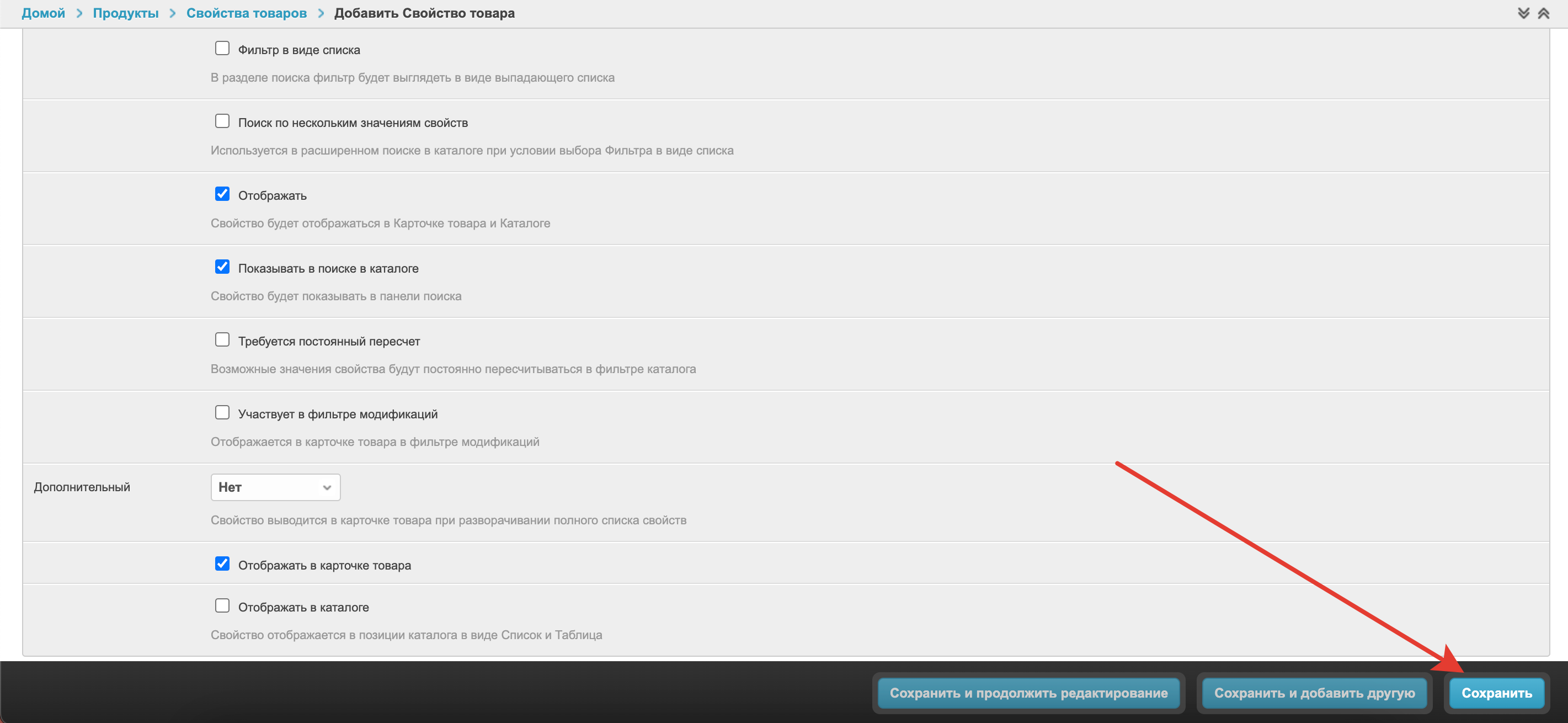Uncheck 'Отображать в карточке товара'
This screenshot has height=723, width=1568.
pyautogui.click(x=222, y=563)
